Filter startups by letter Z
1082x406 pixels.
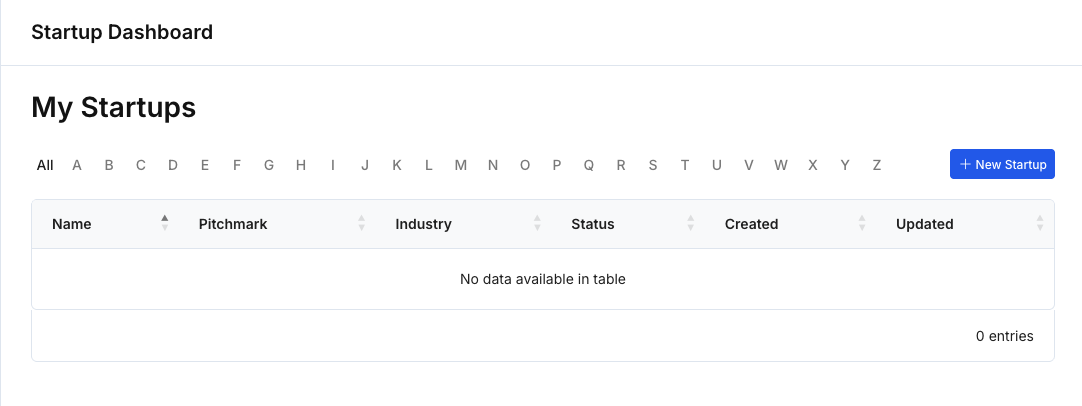[877, 165]
